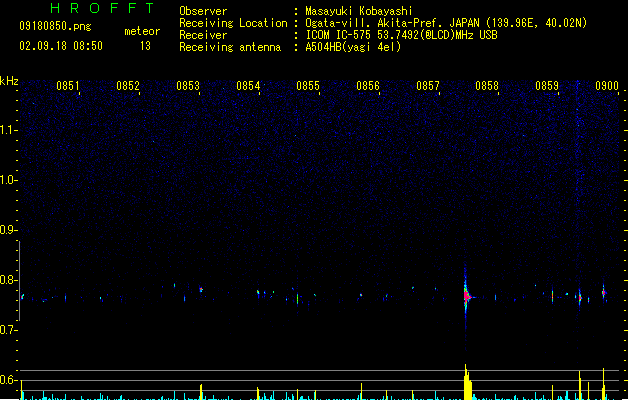This screenshot has width=629, height=400.
Task: Click the meteor echo just after 0853
Action: tap(201, 289)
